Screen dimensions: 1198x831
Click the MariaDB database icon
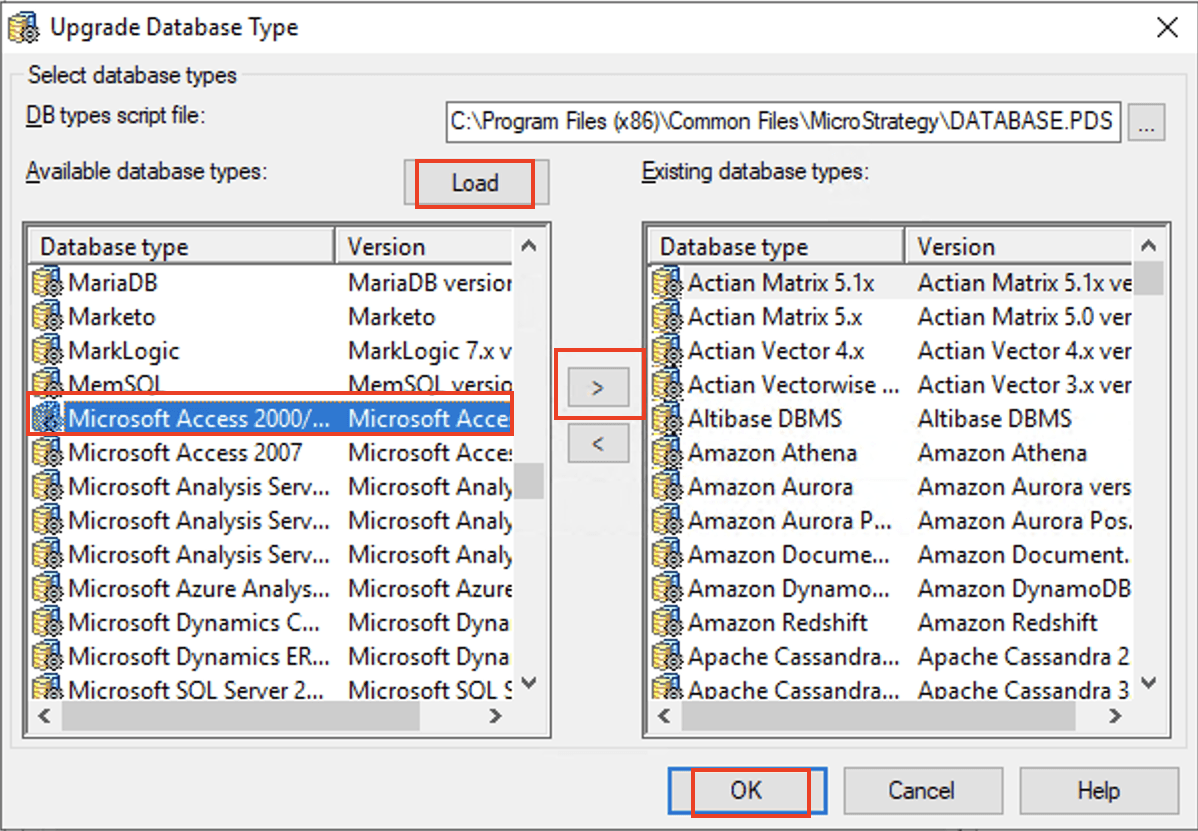pyautogui.click(x=47, y=283)
